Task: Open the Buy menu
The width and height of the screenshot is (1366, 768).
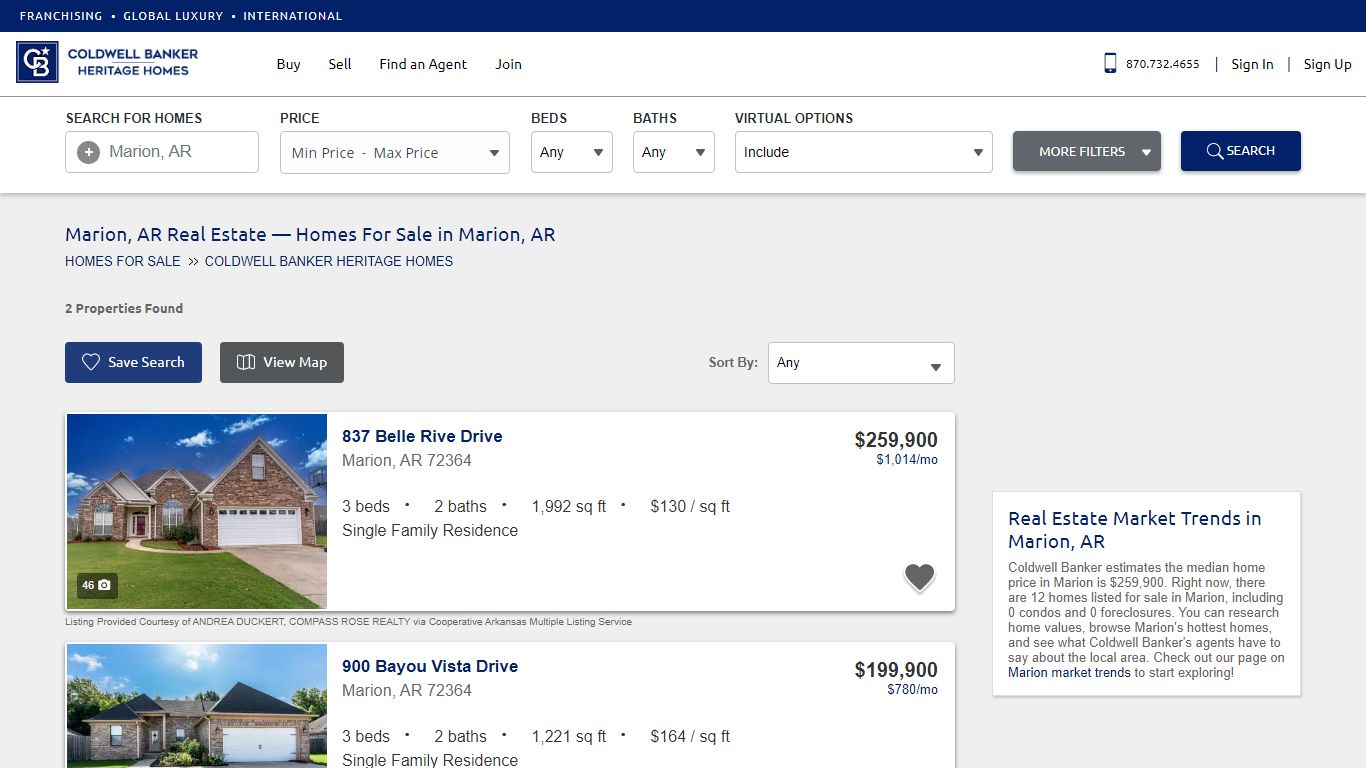Action: [x=288, y=64]
